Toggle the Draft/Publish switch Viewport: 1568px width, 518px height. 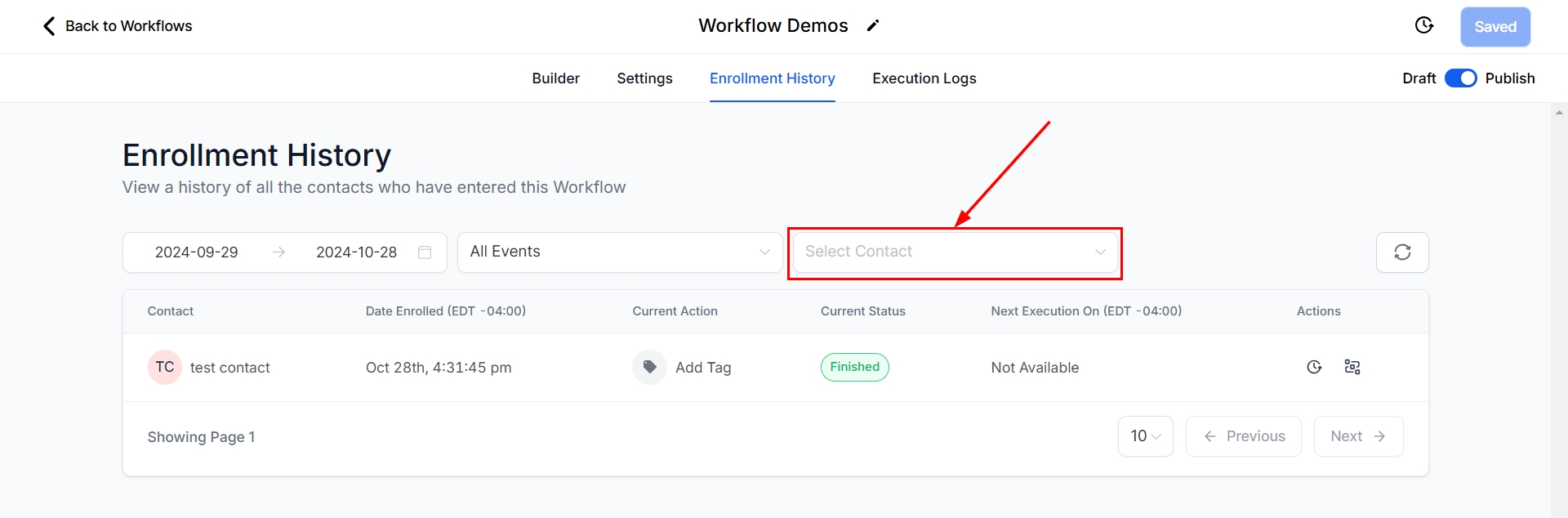(1460, 78)
